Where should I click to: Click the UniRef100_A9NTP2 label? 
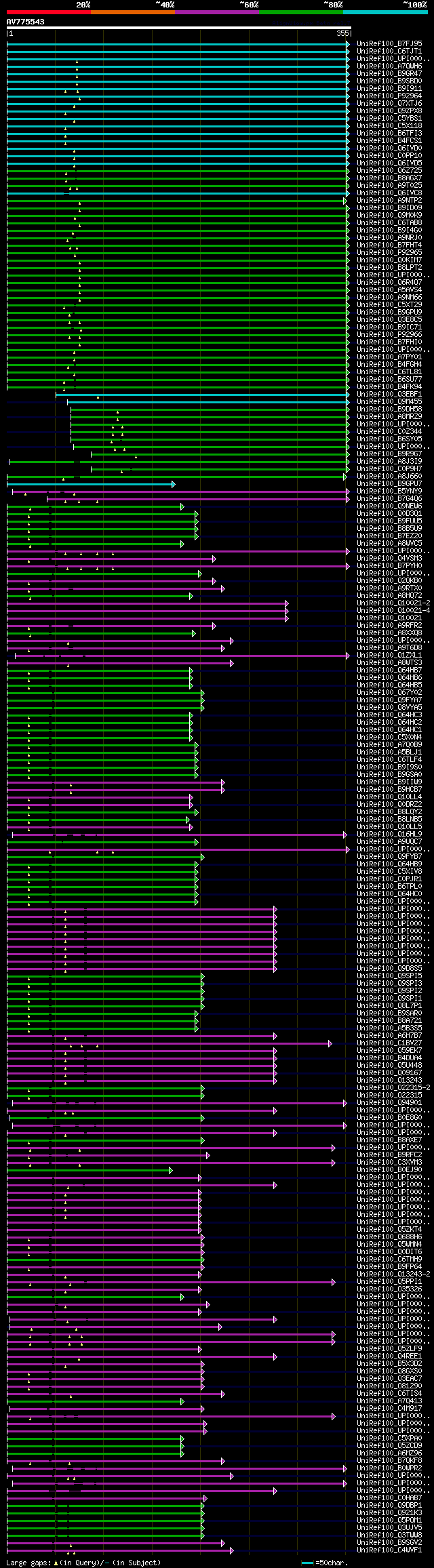tap(389, 200)
